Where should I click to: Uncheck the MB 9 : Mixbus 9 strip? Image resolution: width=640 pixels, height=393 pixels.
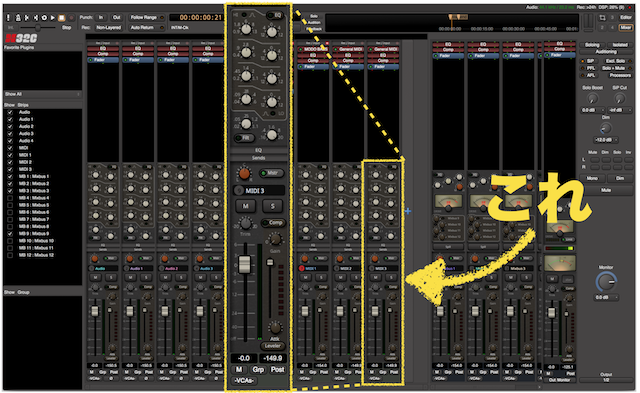pos(10,234)
